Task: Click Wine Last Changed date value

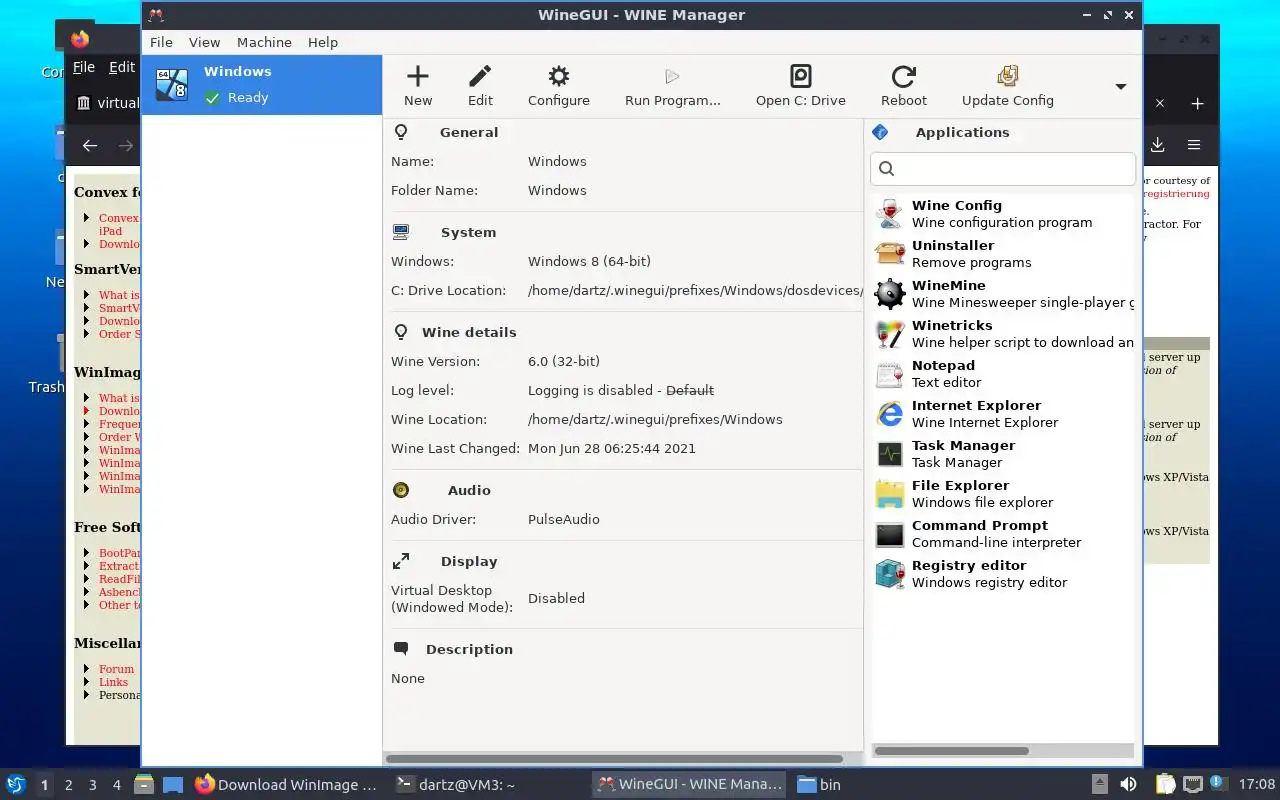Action: pos(612,448)
